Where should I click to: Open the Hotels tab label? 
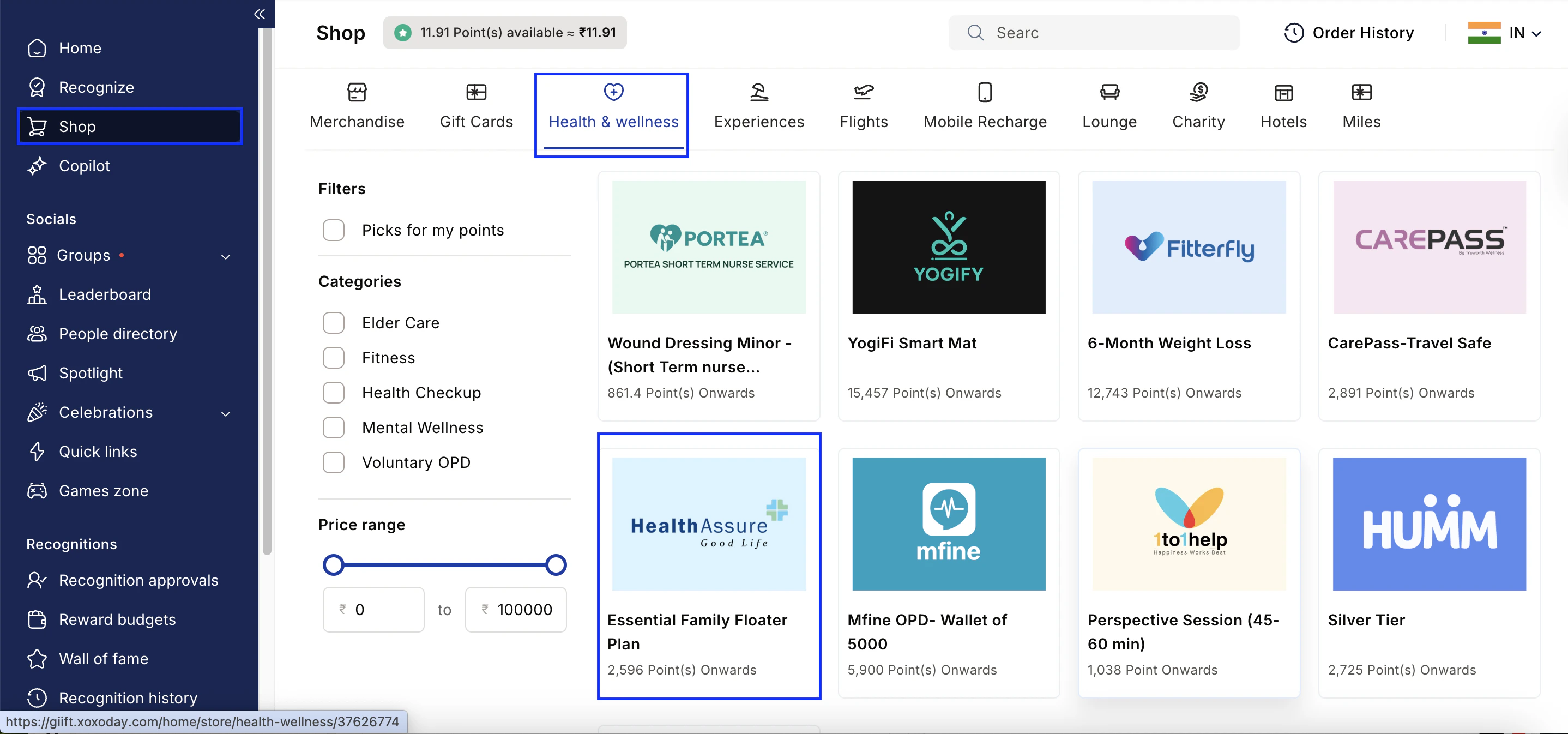pyautogui.click(x=1284, y=122)
